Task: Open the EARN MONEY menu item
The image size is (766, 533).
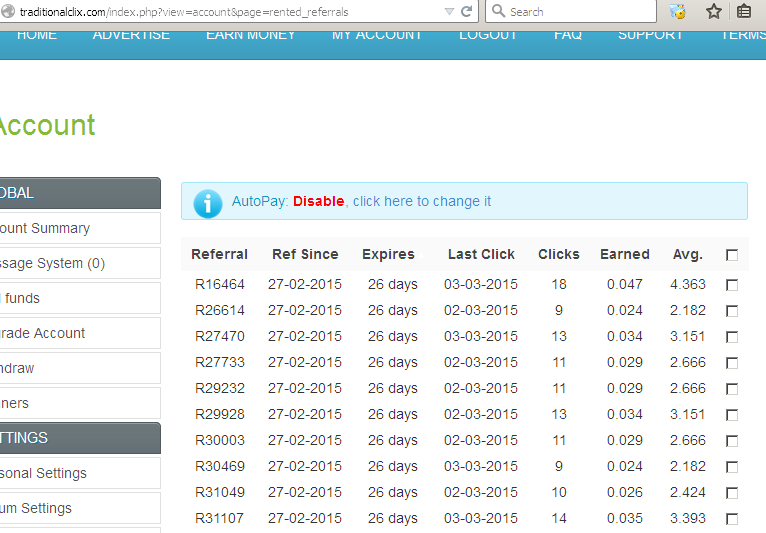Action: coord(251,35)
